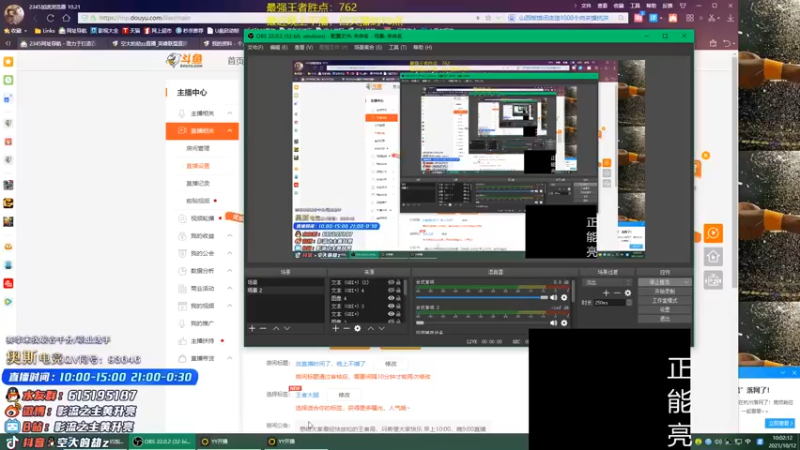Viewport: 800px width, 450px height.
Task: Expand 主播相关 sidebar section chevron
Action: [x=230, y=113]
